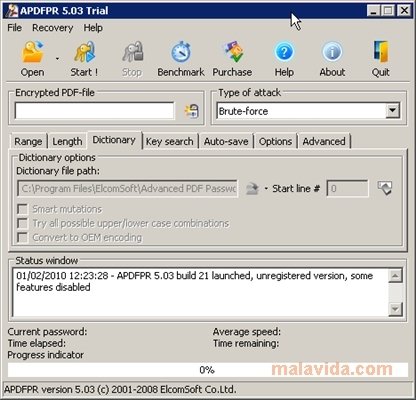416x400 pixels.
Task: Click status window scroll down arrow
Action: [395, 309]
